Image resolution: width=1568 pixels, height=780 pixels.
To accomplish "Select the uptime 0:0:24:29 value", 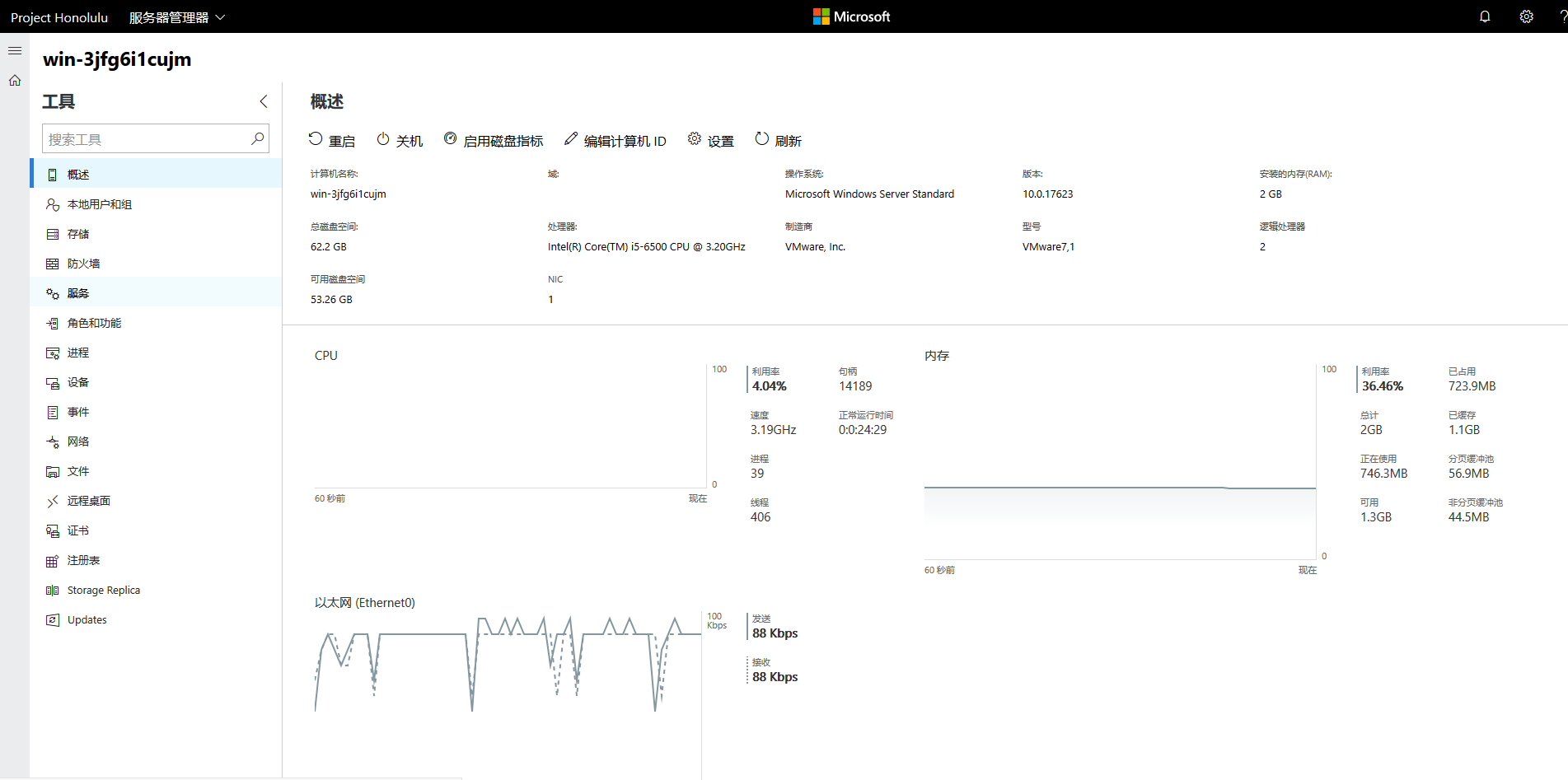I will (863, 430).
